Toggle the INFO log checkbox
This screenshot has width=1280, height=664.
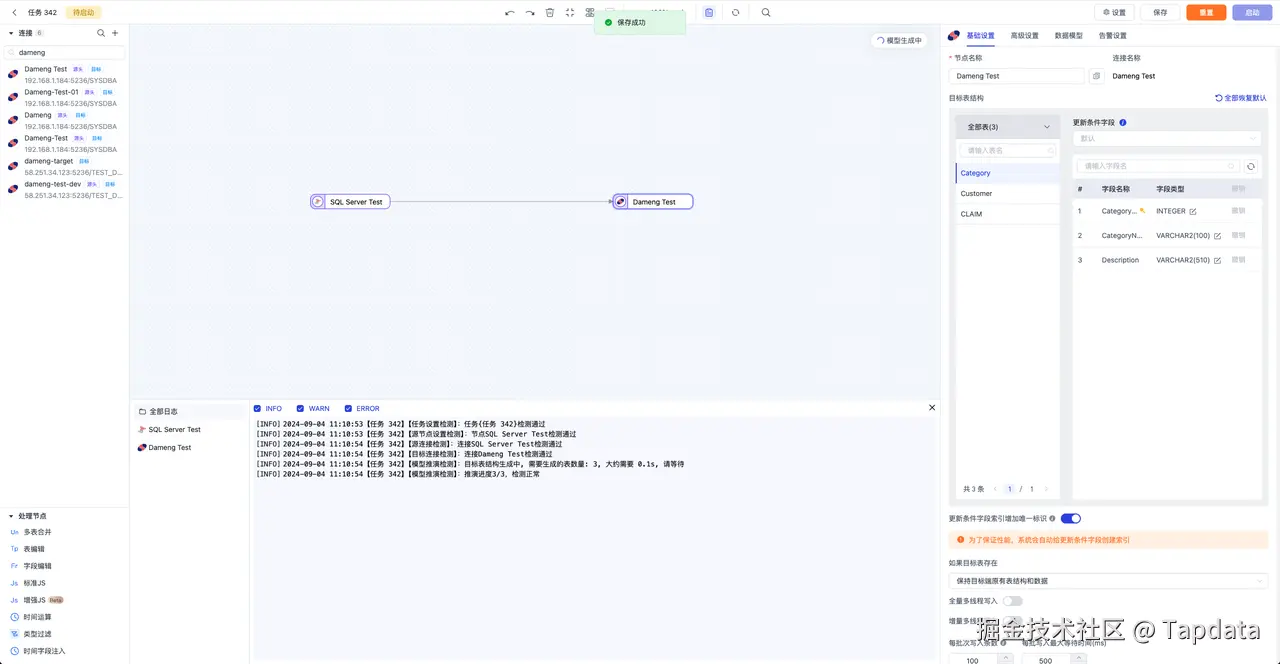click(x=258, y=408)
